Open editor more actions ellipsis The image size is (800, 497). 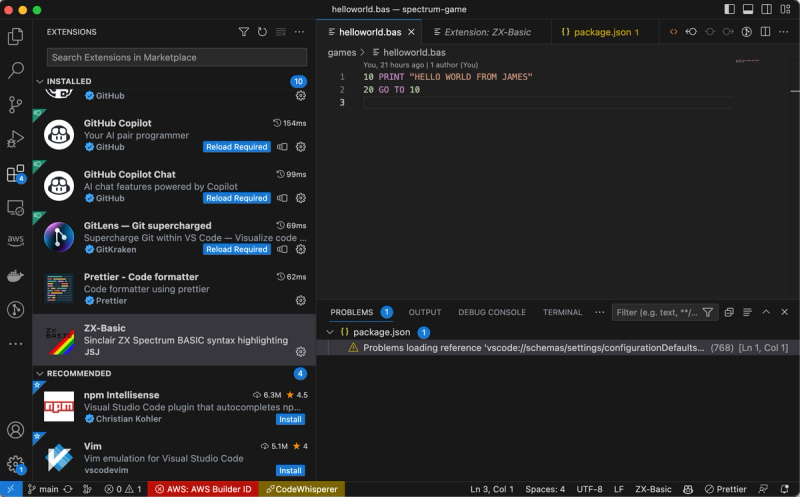coord(784,32)
